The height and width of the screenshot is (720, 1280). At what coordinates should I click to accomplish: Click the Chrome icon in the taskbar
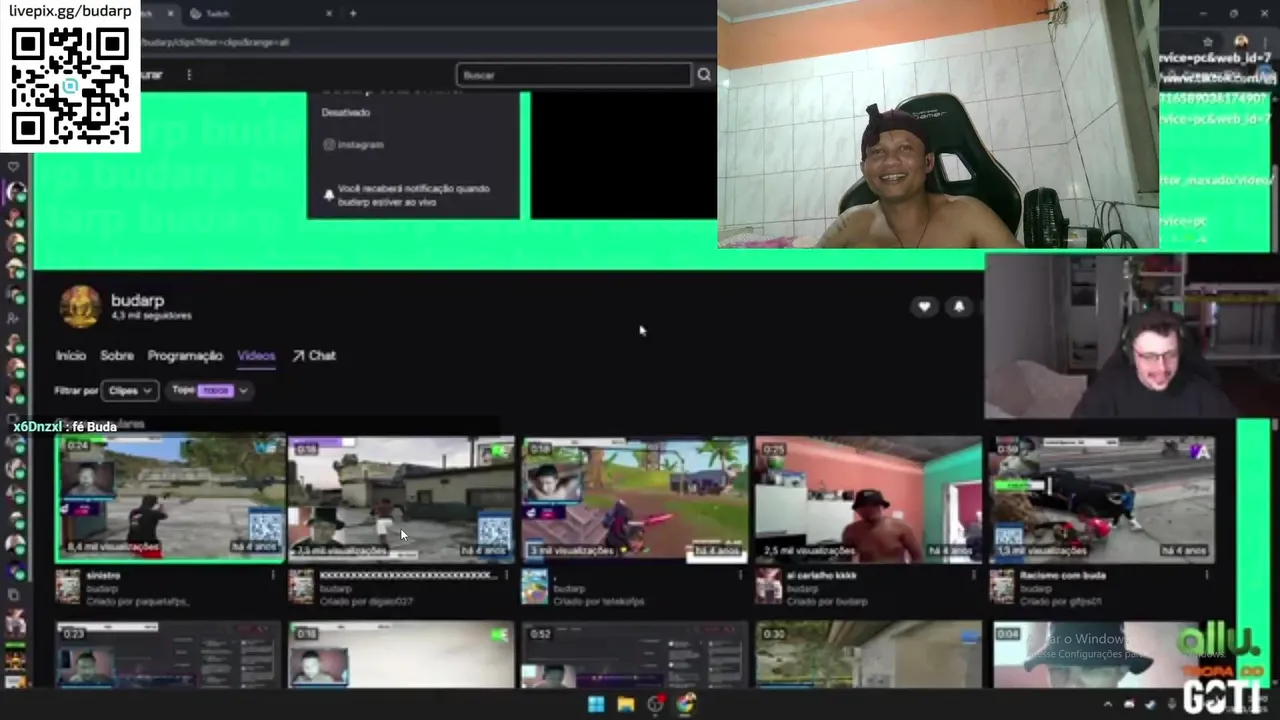(685, 704)
